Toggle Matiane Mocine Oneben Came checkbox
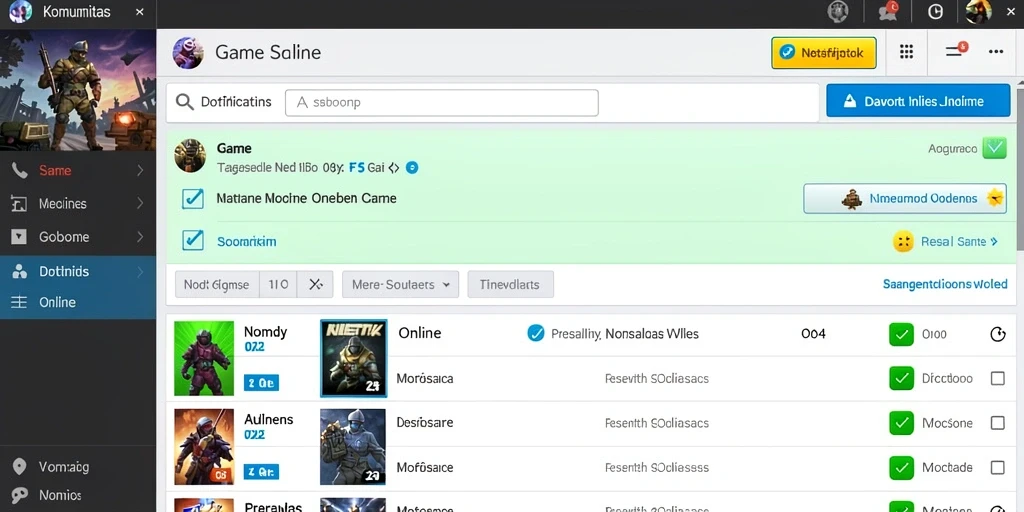The height and width of the screenshot is (512, 1024). tap(193, 199)
